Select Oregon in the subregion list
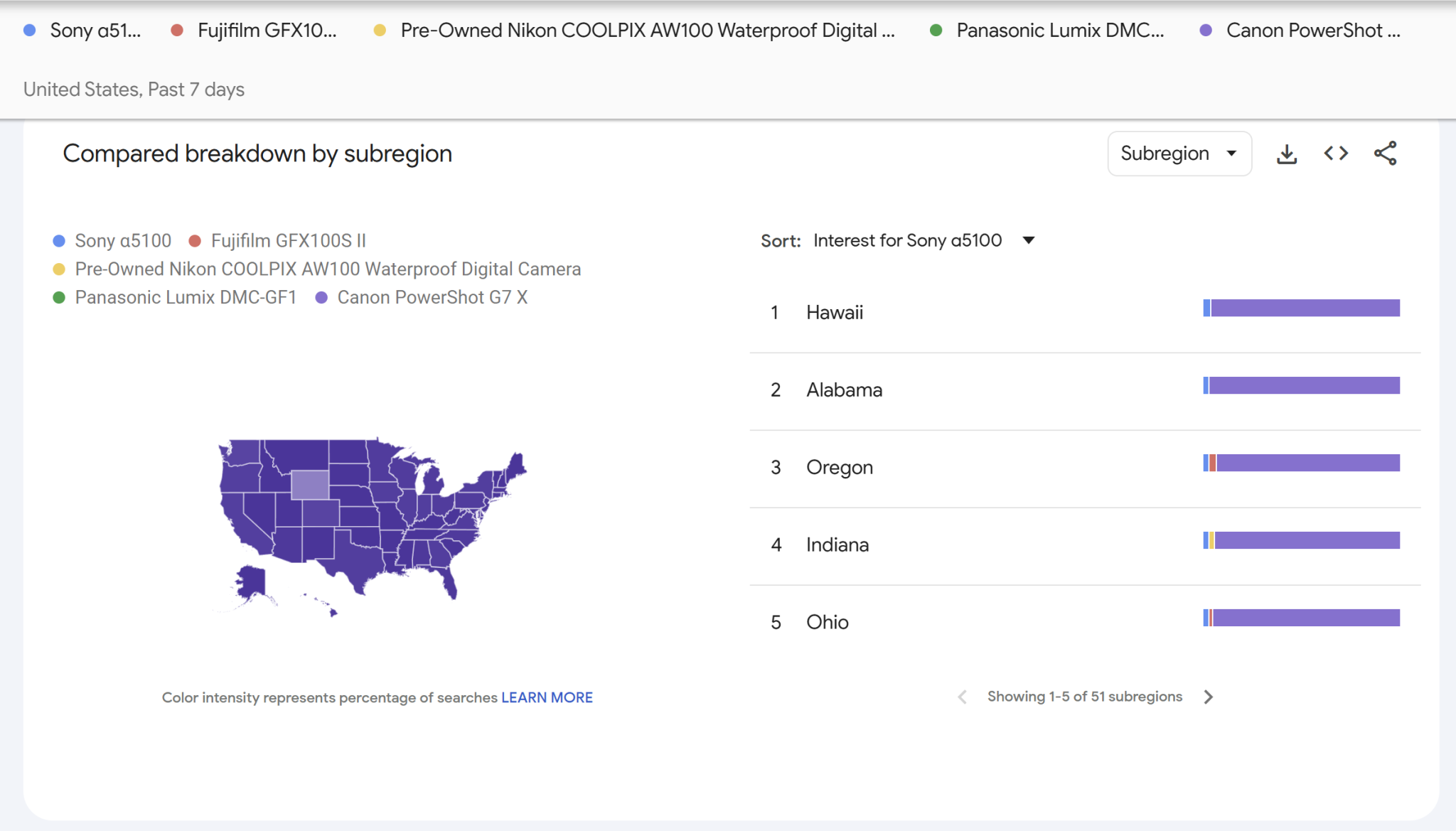The image size is (1456, 831). [1085, 468]
